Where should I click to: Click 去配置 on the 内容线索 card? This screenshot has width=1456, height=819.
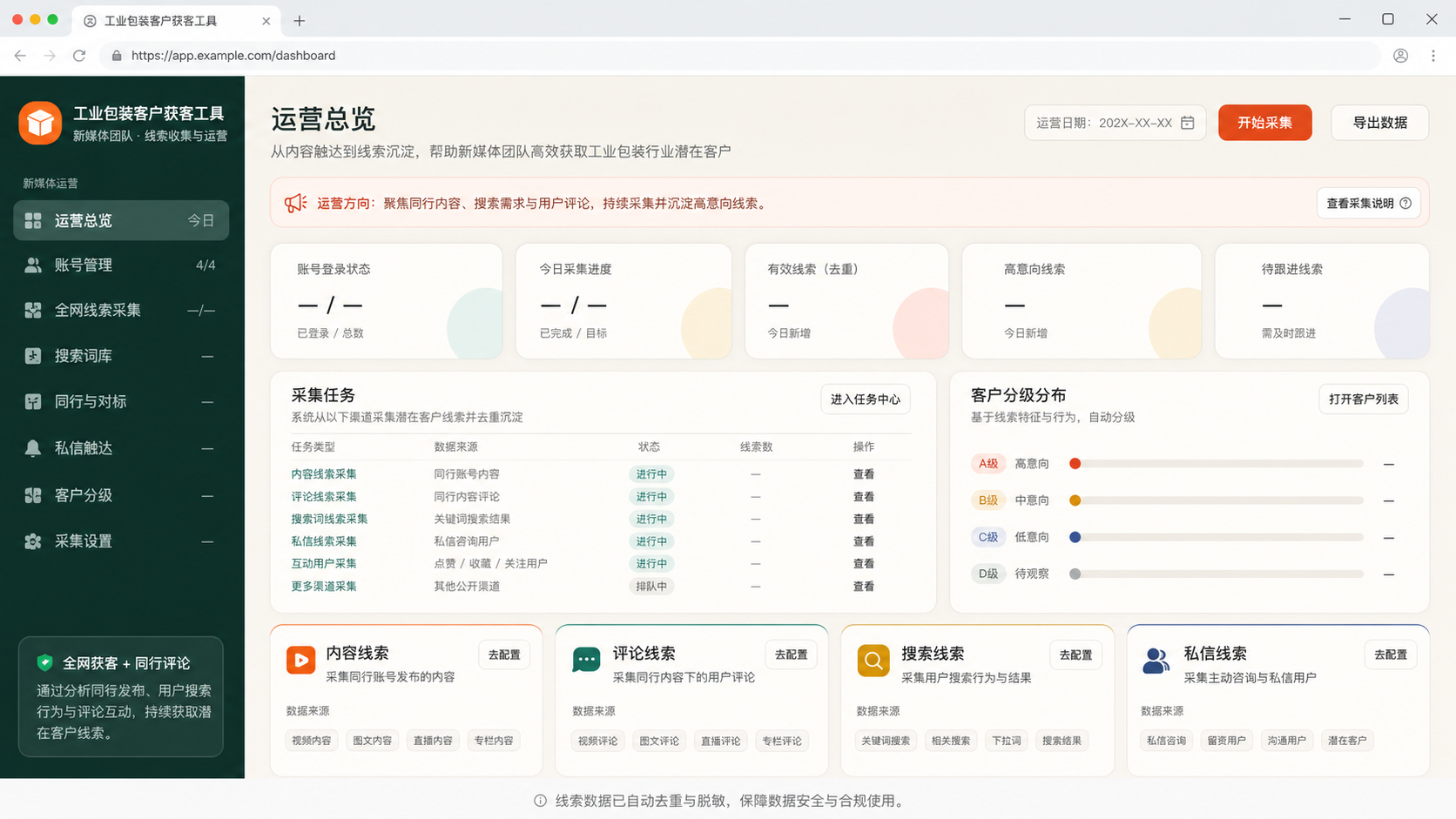504,655
